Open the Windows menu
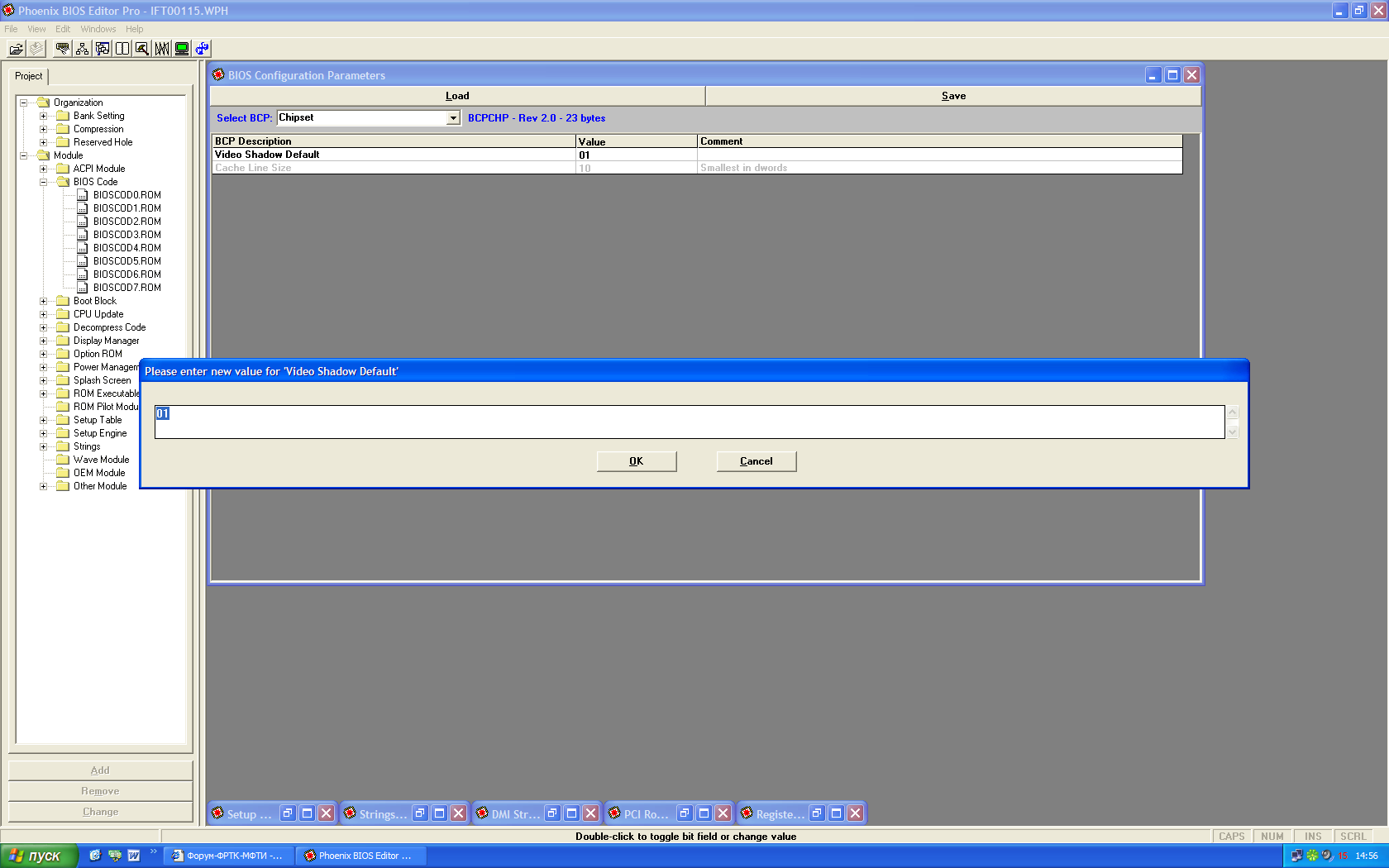 pos(98,29)
